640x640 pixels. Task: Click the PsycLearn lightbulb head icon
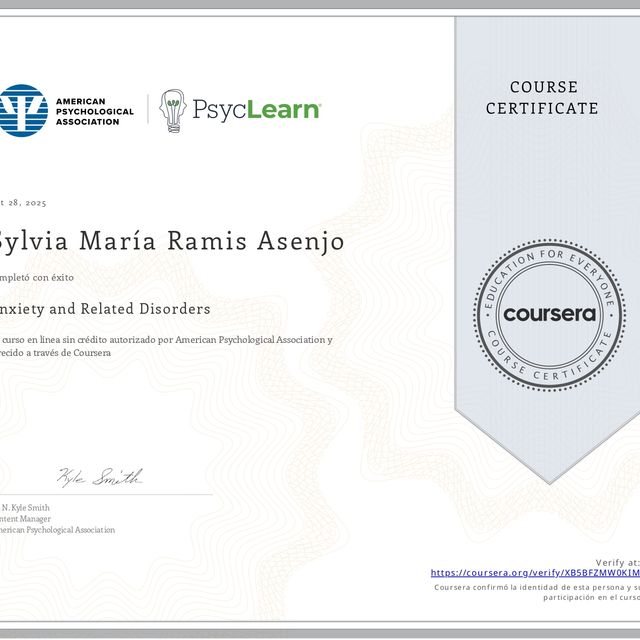point(173,111)
